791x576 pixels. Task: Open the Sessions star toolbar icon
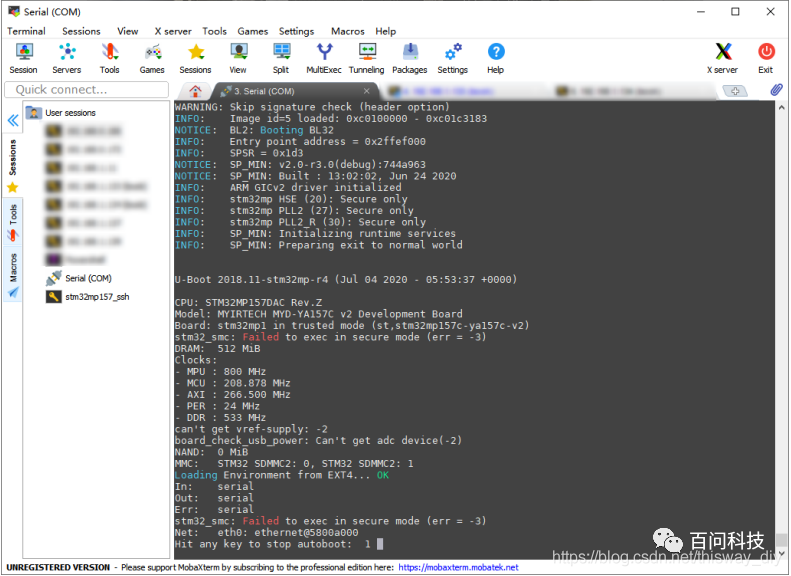(x=195, y=58)
